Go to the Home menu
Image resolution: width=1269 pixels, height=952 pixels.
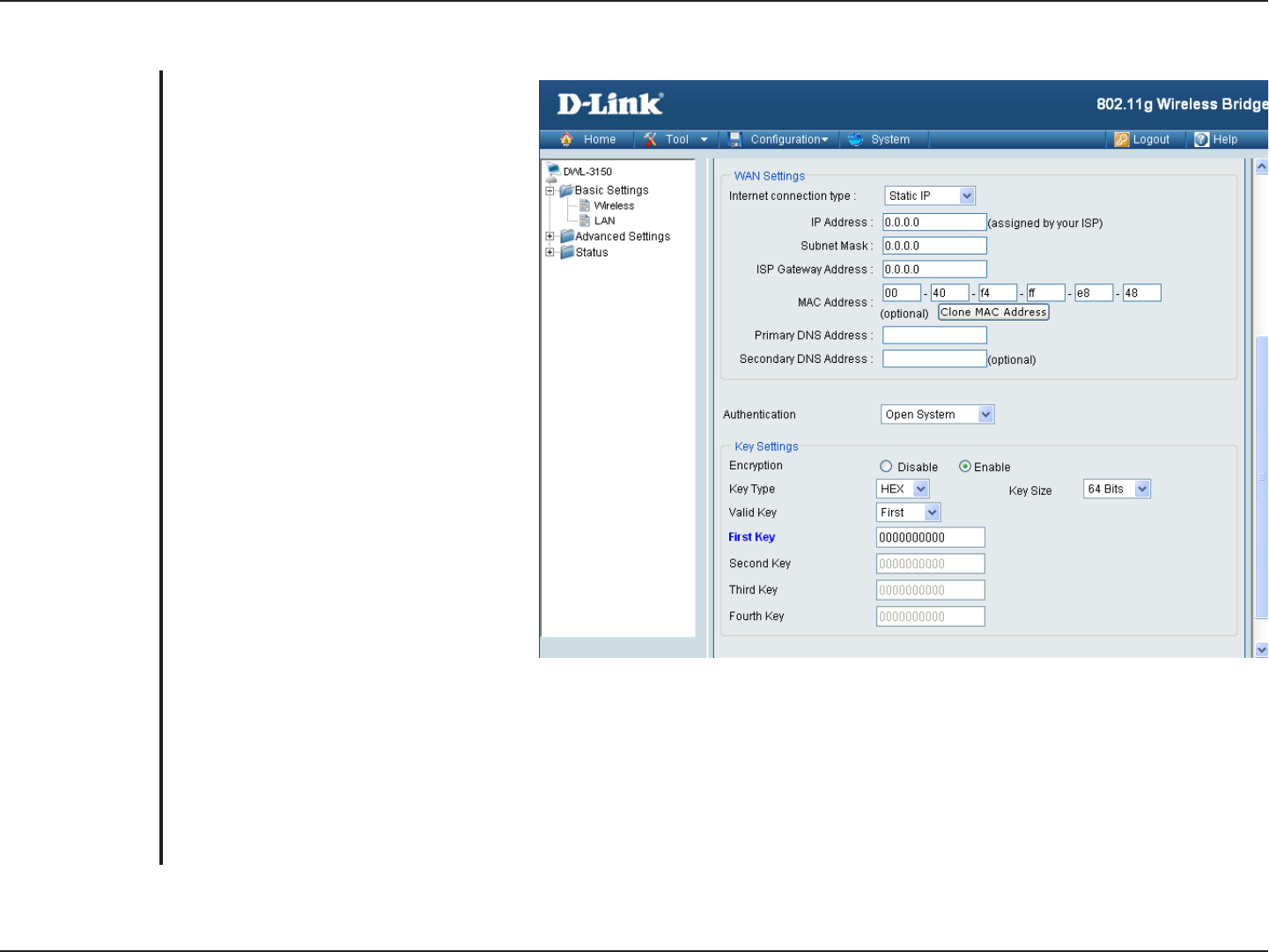(600, 139)
